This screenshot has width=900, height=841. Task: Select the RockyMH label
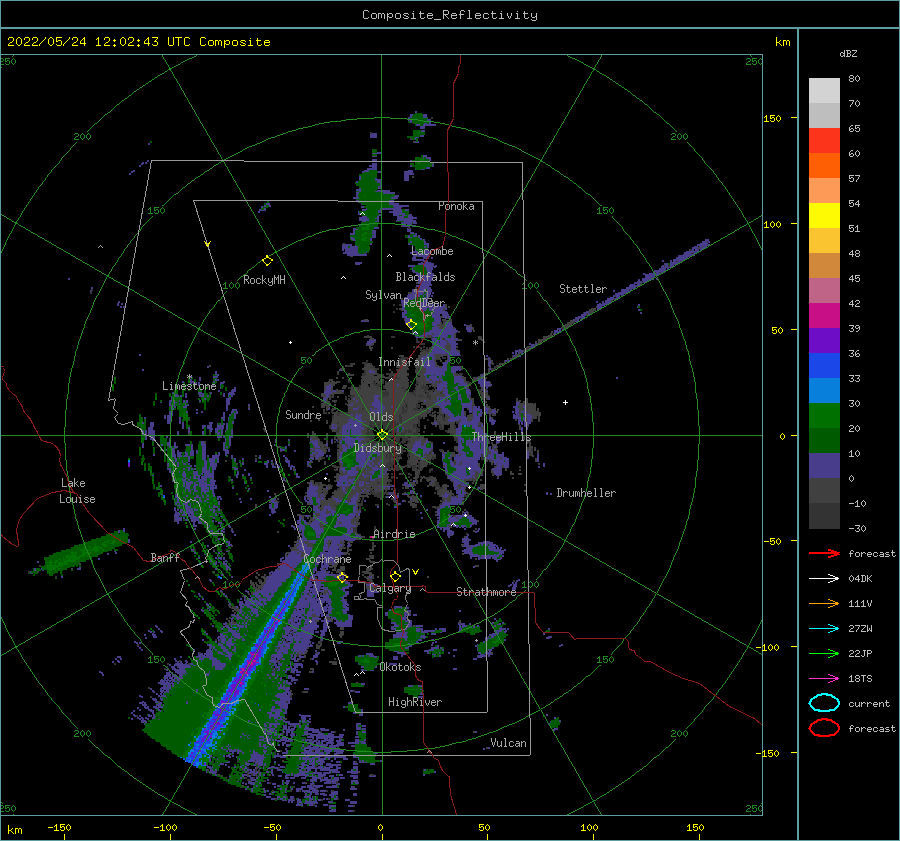point(264,280)
